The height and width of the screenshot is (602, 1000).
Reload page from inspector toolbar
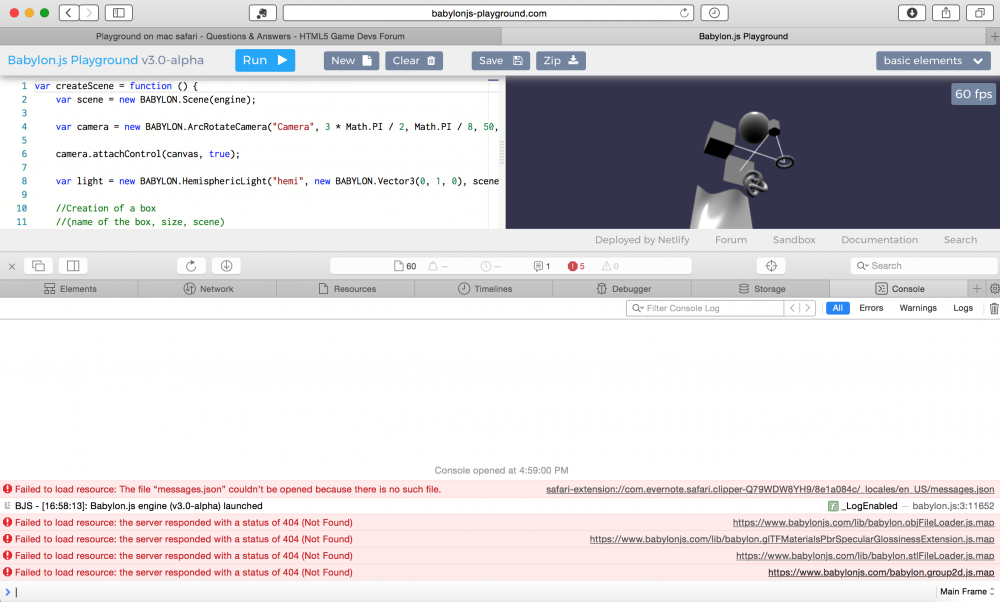tap(191, 266)
